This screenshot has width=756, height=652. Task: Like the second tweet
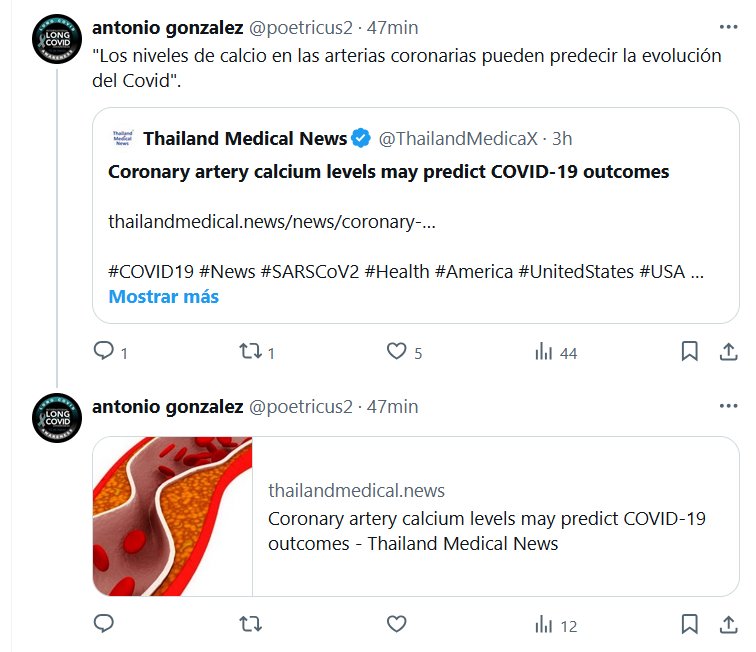(x=397, y=625)
